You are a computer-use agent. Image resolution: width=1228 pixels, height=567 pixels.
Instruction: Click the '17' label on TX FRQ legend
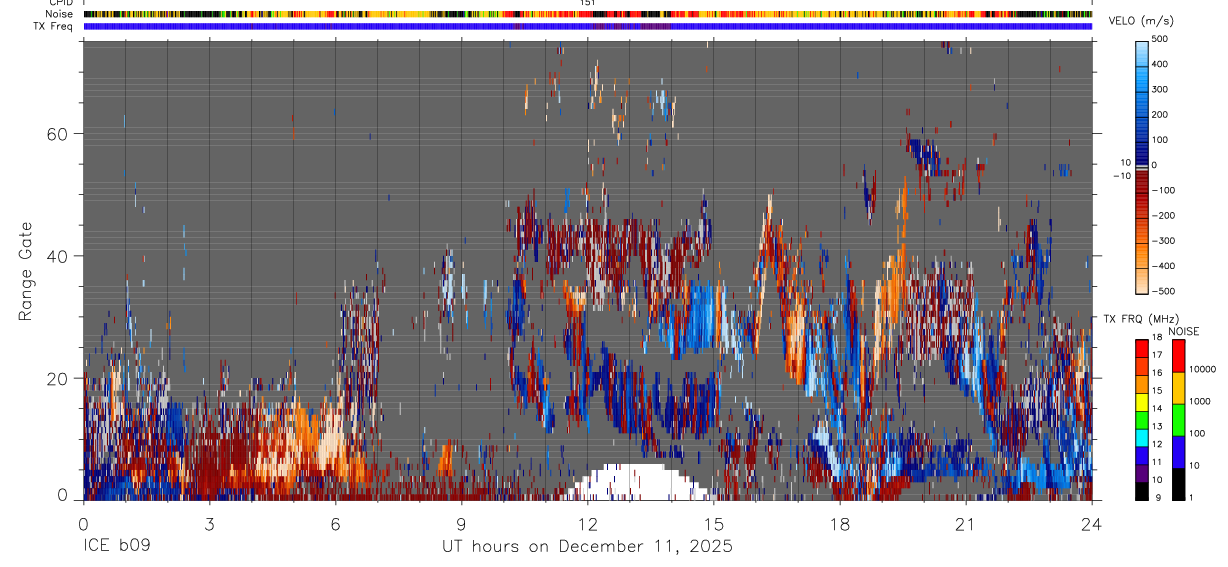(x=1158, y=355)
